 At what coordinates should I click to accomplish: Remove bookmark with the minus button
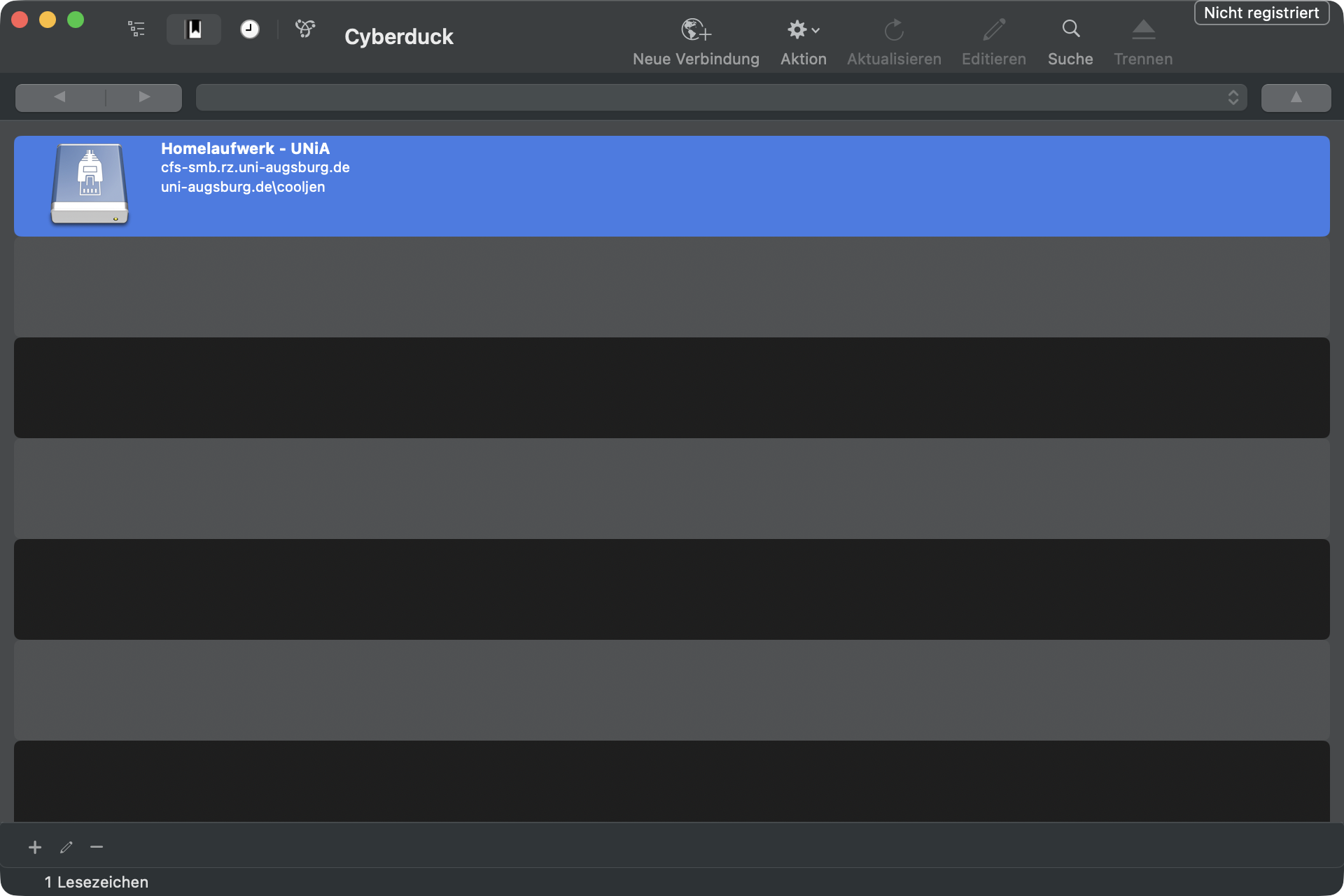tap(97, 848)
